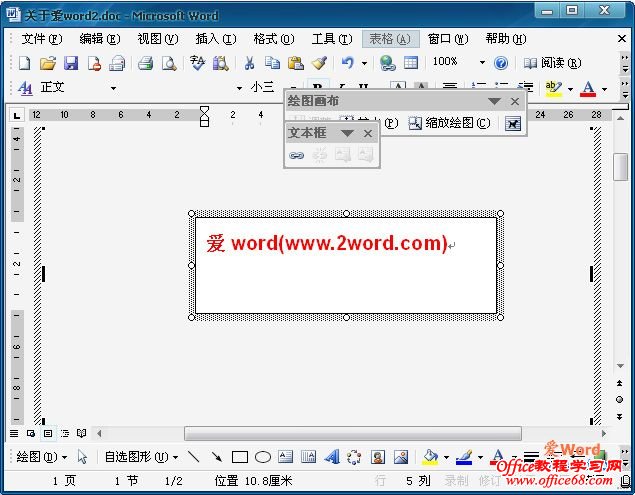Click the Create Text Box Link icon

tap(296, 155)
